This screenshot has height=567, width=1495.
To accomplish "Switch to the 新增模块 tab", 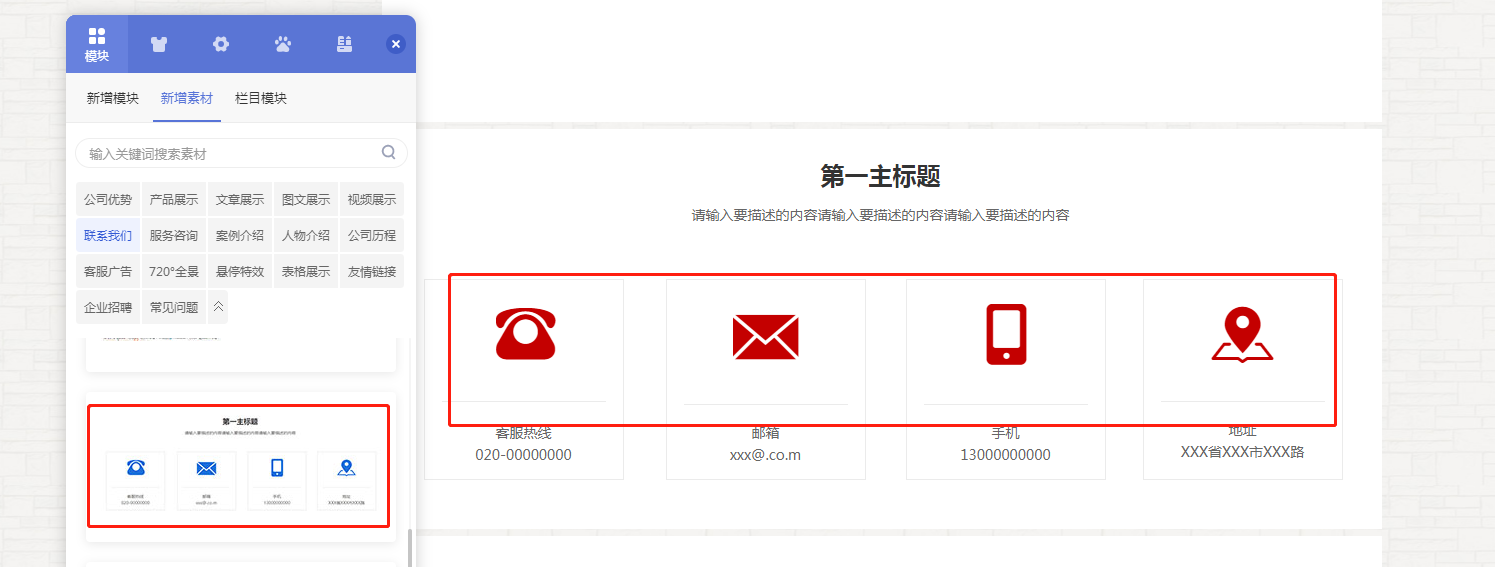I will (112, 98).
